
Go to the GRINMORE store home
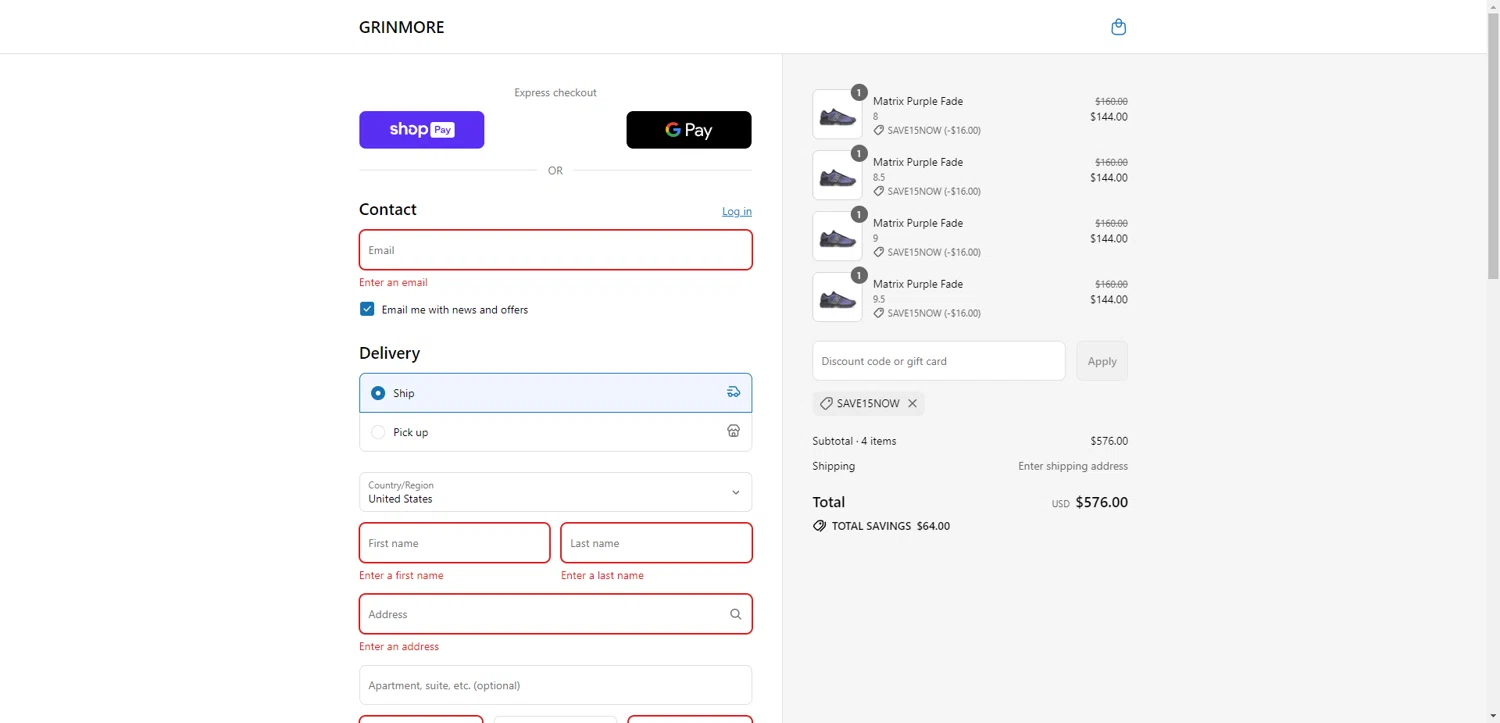[x=401, y=27]
